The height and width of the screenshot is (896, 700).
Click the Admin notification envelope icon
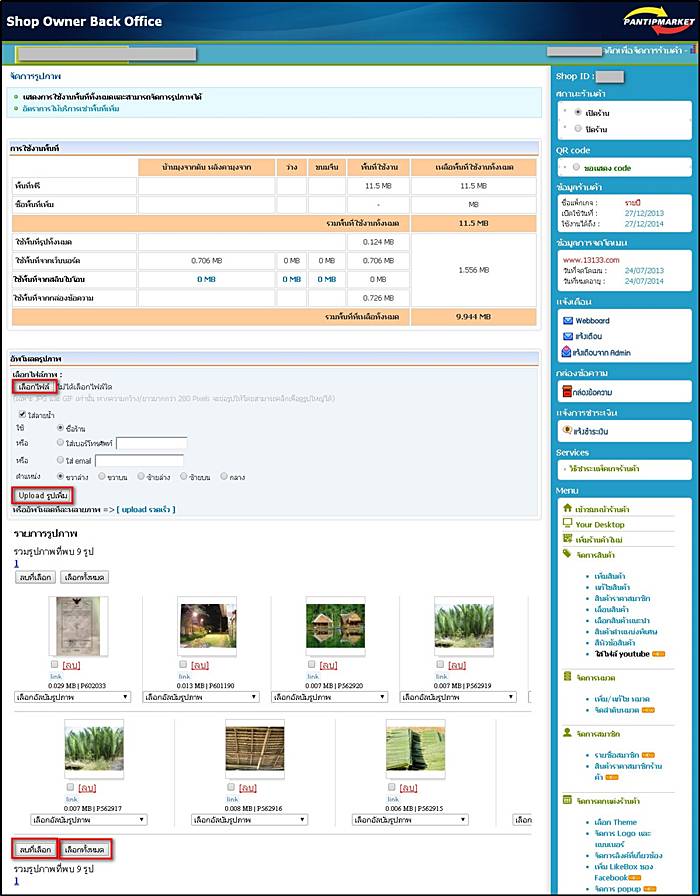[567, 352]
